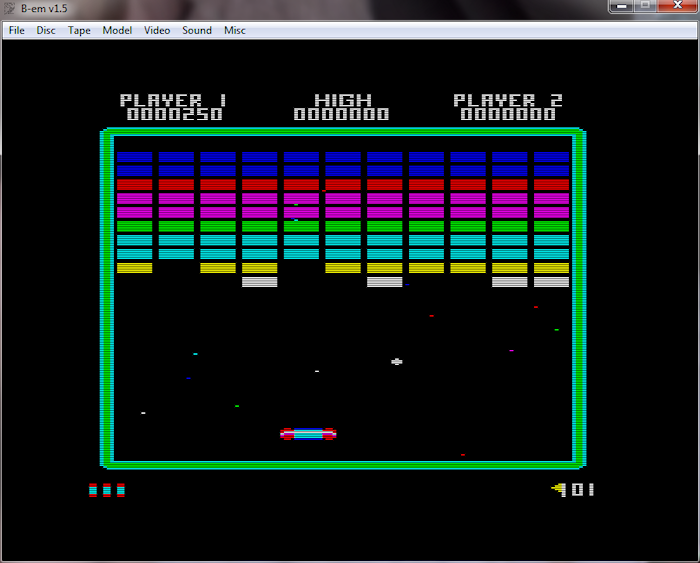Minimize the B-em window

[621, 6]
